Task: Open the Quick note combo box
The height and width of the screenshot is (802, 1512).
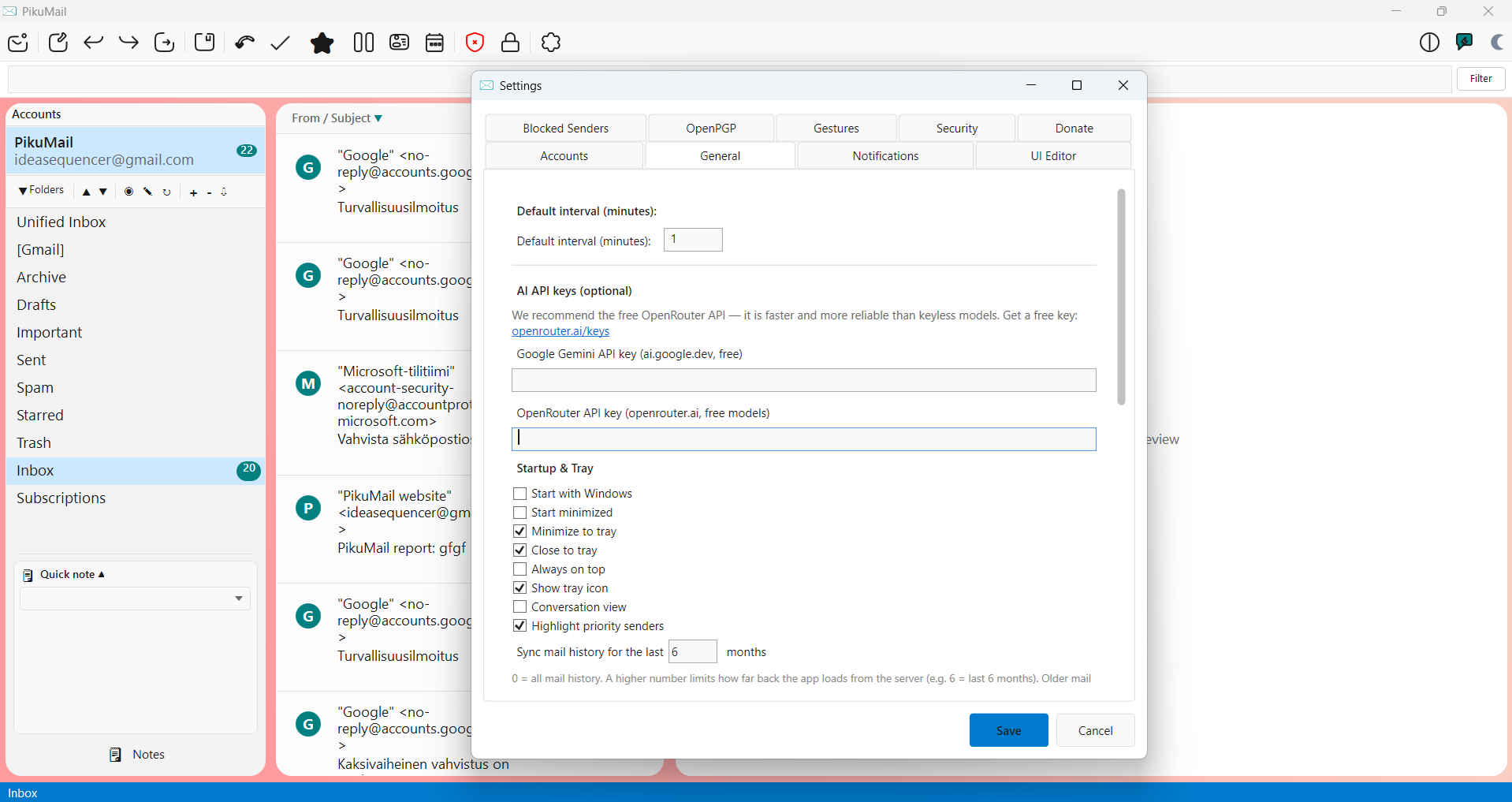Action: coord(135,599)
